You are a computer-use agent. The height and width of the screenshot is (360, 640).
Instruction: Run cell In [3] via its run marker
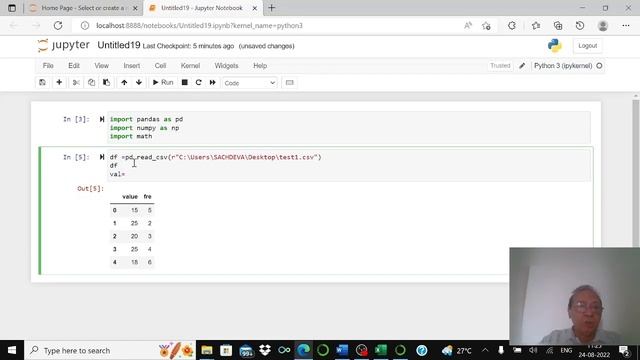coord(102,119)
